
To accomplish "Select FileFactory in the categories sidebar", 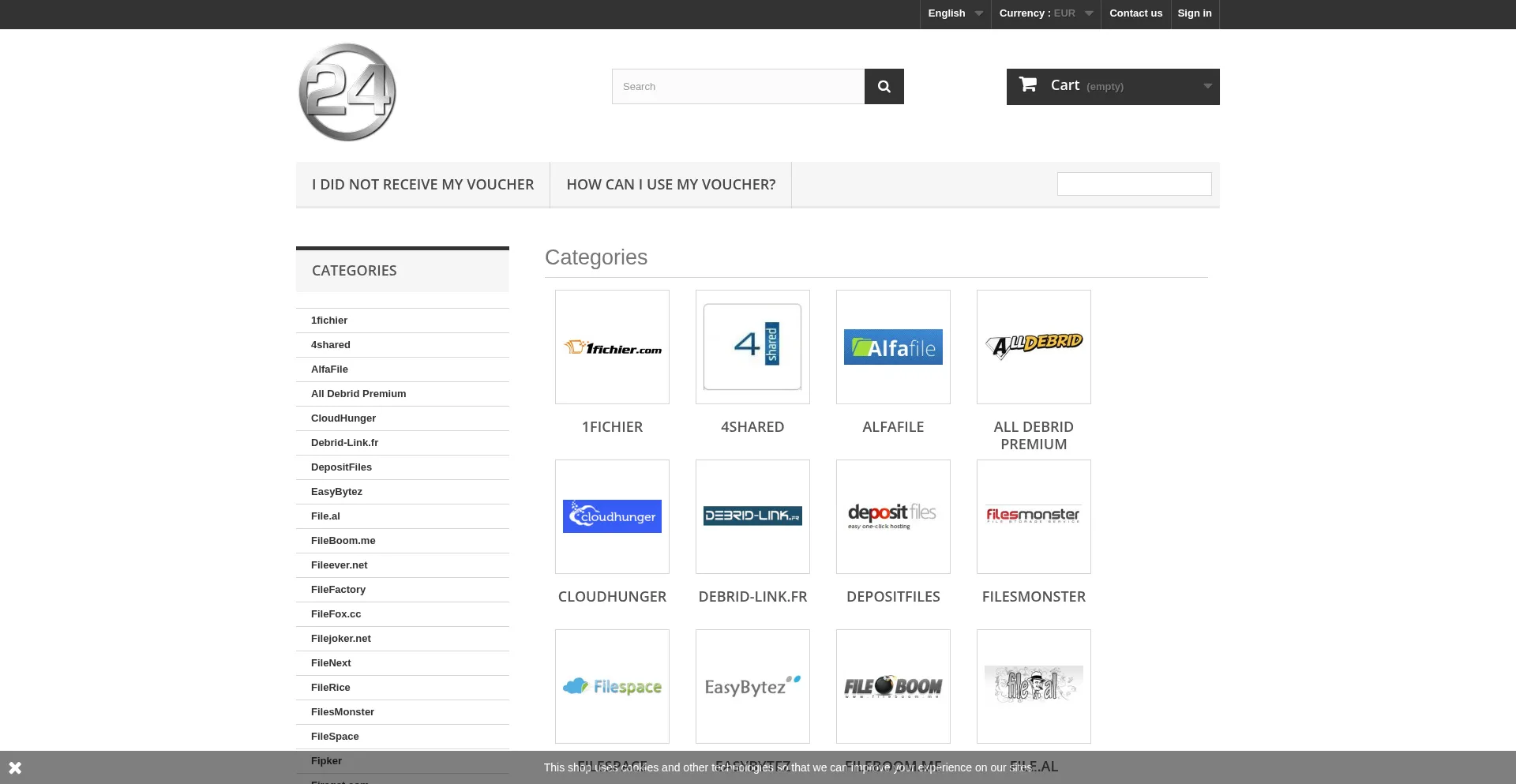I will (x=338, y=590).
